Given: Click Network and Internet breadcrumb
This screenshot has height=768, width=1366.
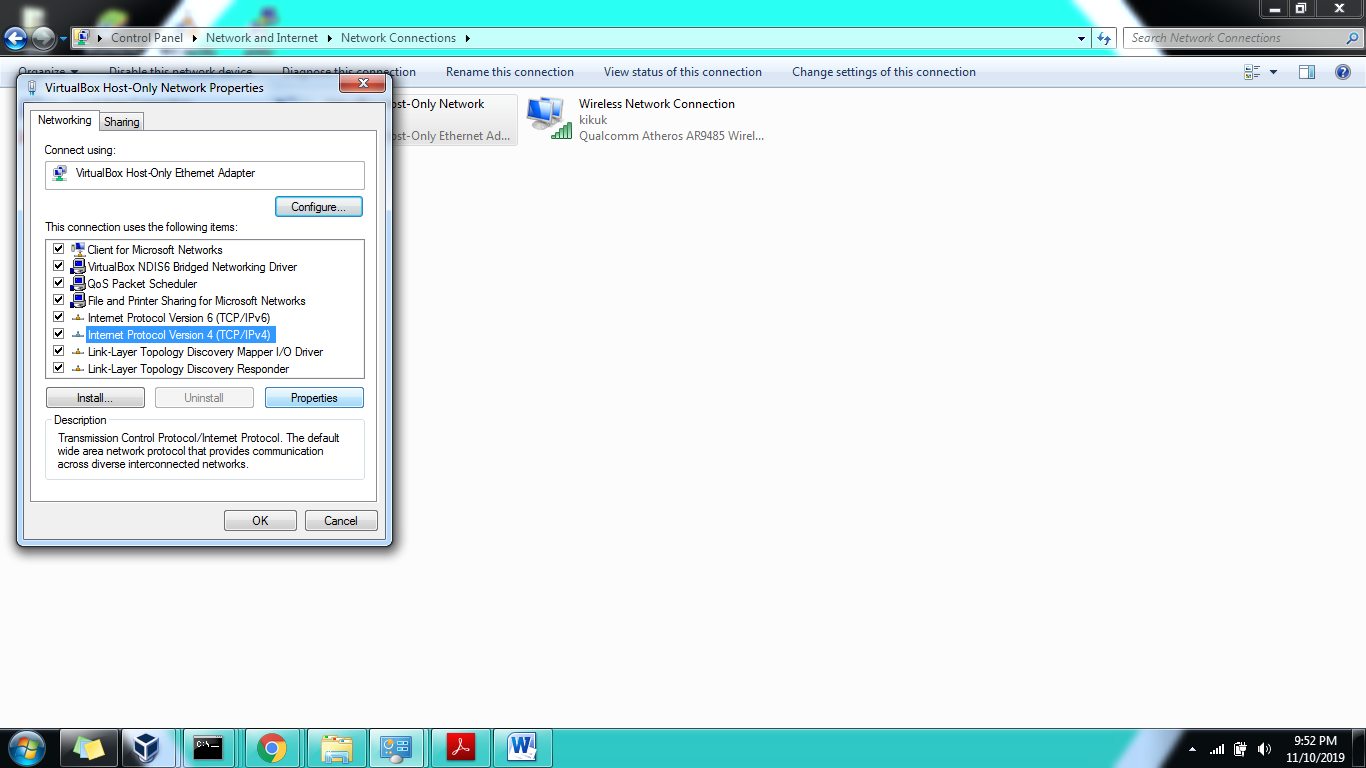Looking at the screenshot, I should click(262, 38).
